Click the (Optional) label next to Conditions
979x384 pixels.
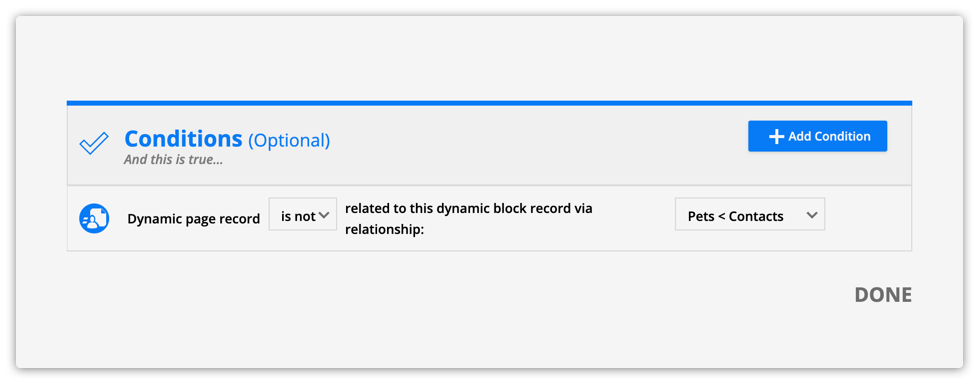tap(289, 140)
